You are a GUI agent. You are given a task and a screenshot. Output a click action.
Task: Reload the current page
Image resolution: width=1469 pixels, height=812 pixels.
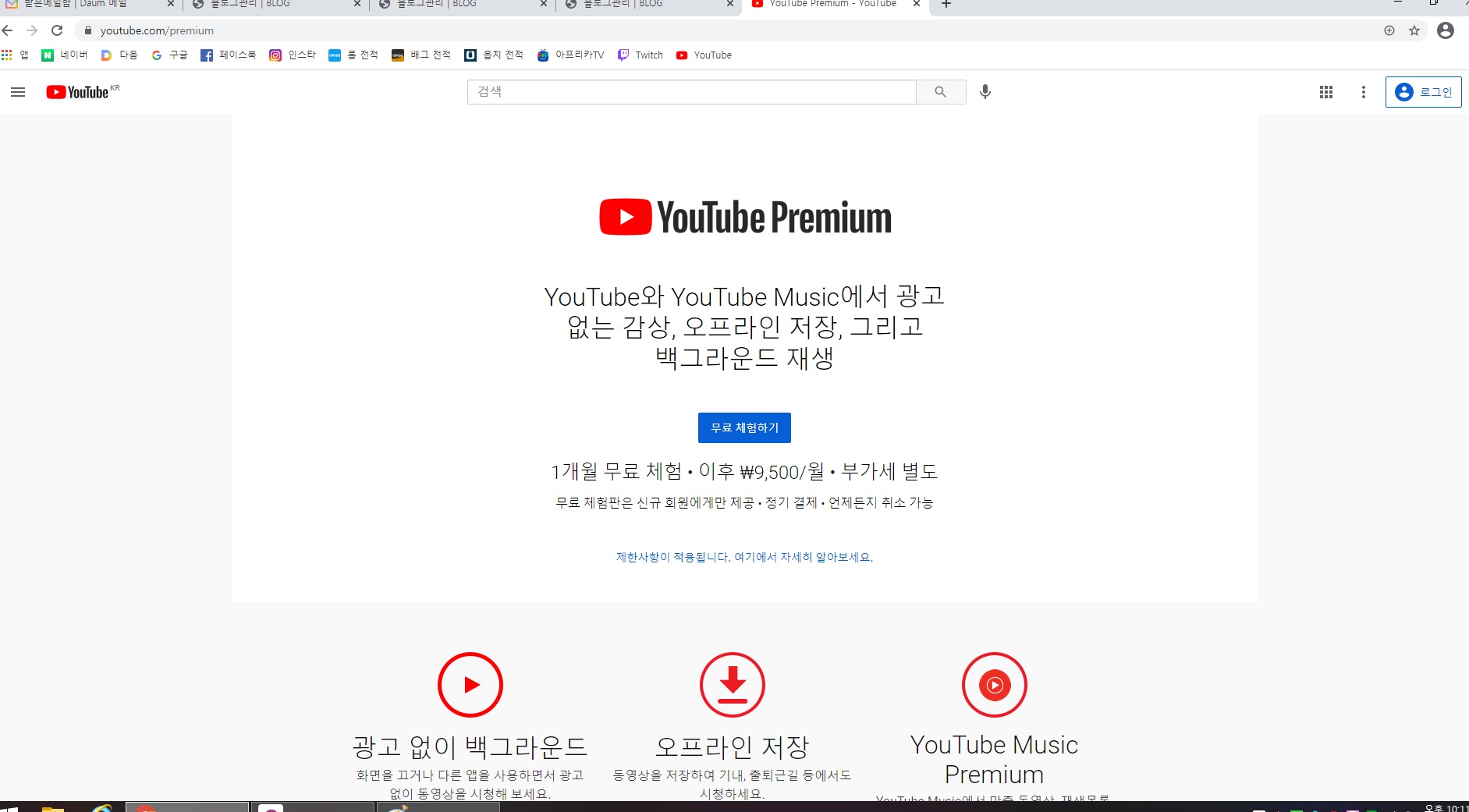pyautogui.click(x=57, y=30)
